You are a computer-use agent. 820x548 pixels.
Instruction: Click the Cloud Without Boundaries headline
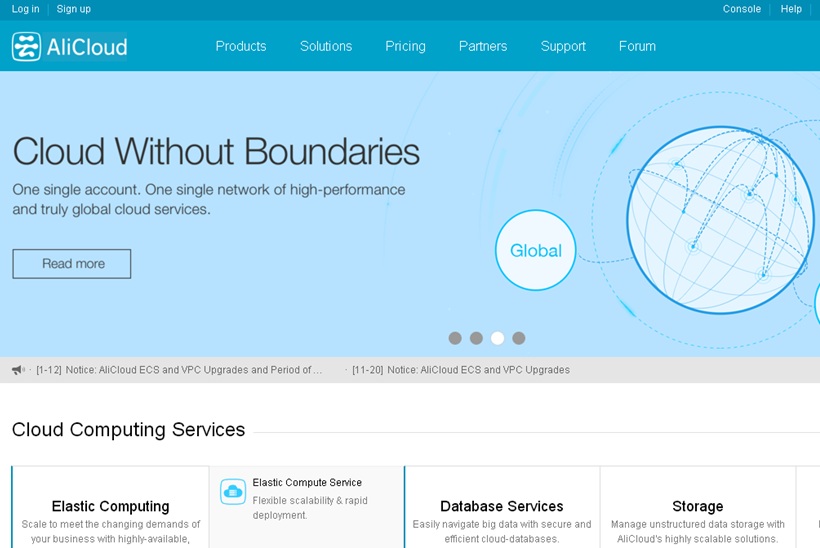pos(216,152)
